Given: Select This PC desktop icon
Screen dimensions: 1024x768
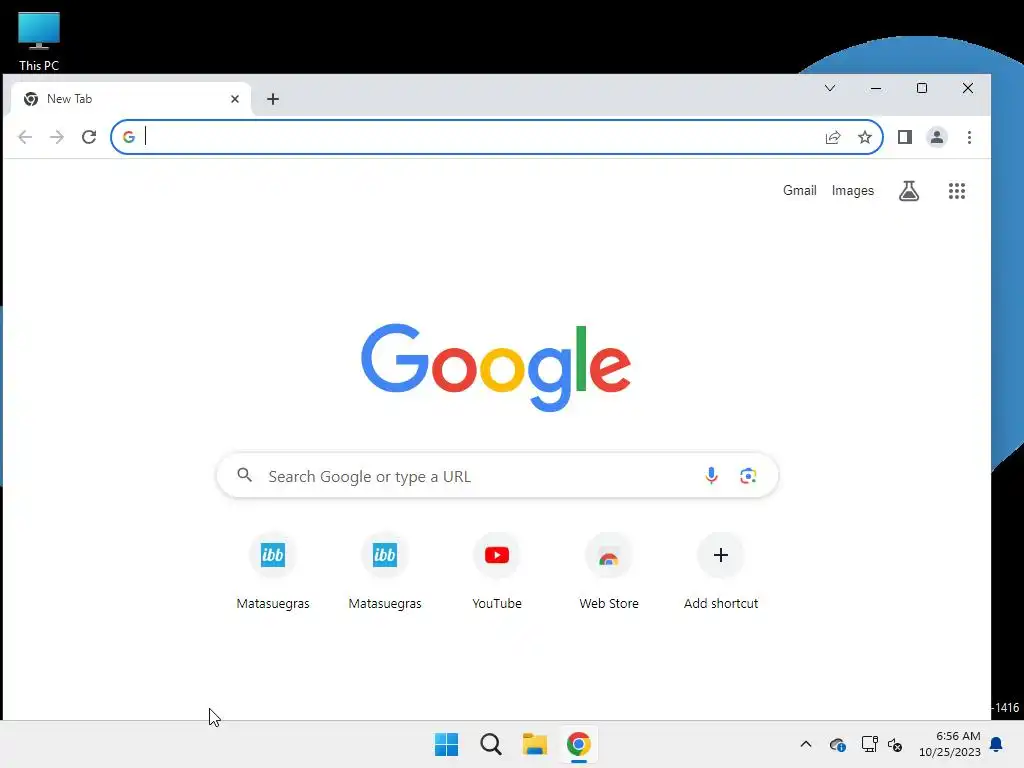Looking at the screenshot, I should pyautogui.click(x=39, y=41).
